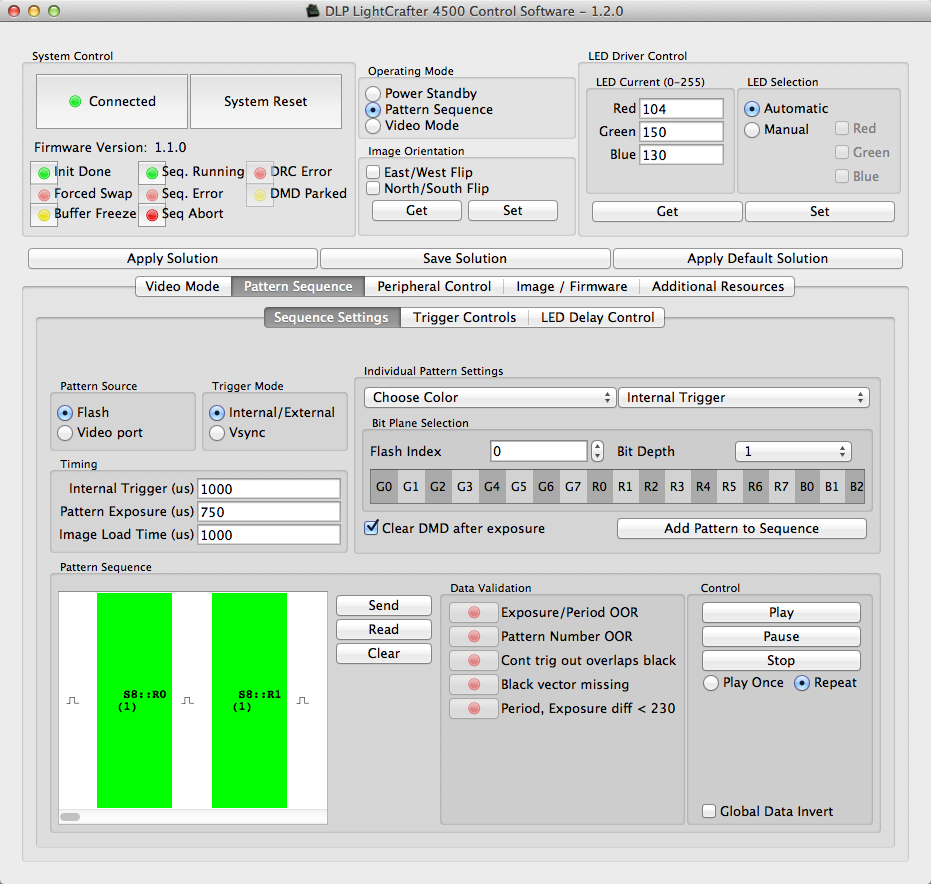
Task: Select bit plane B1
Action: coord(832,487)
